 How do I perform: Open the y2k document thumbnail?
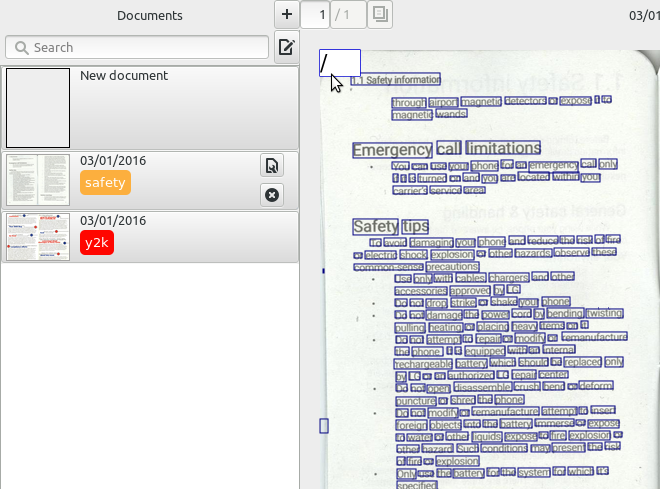38,237
